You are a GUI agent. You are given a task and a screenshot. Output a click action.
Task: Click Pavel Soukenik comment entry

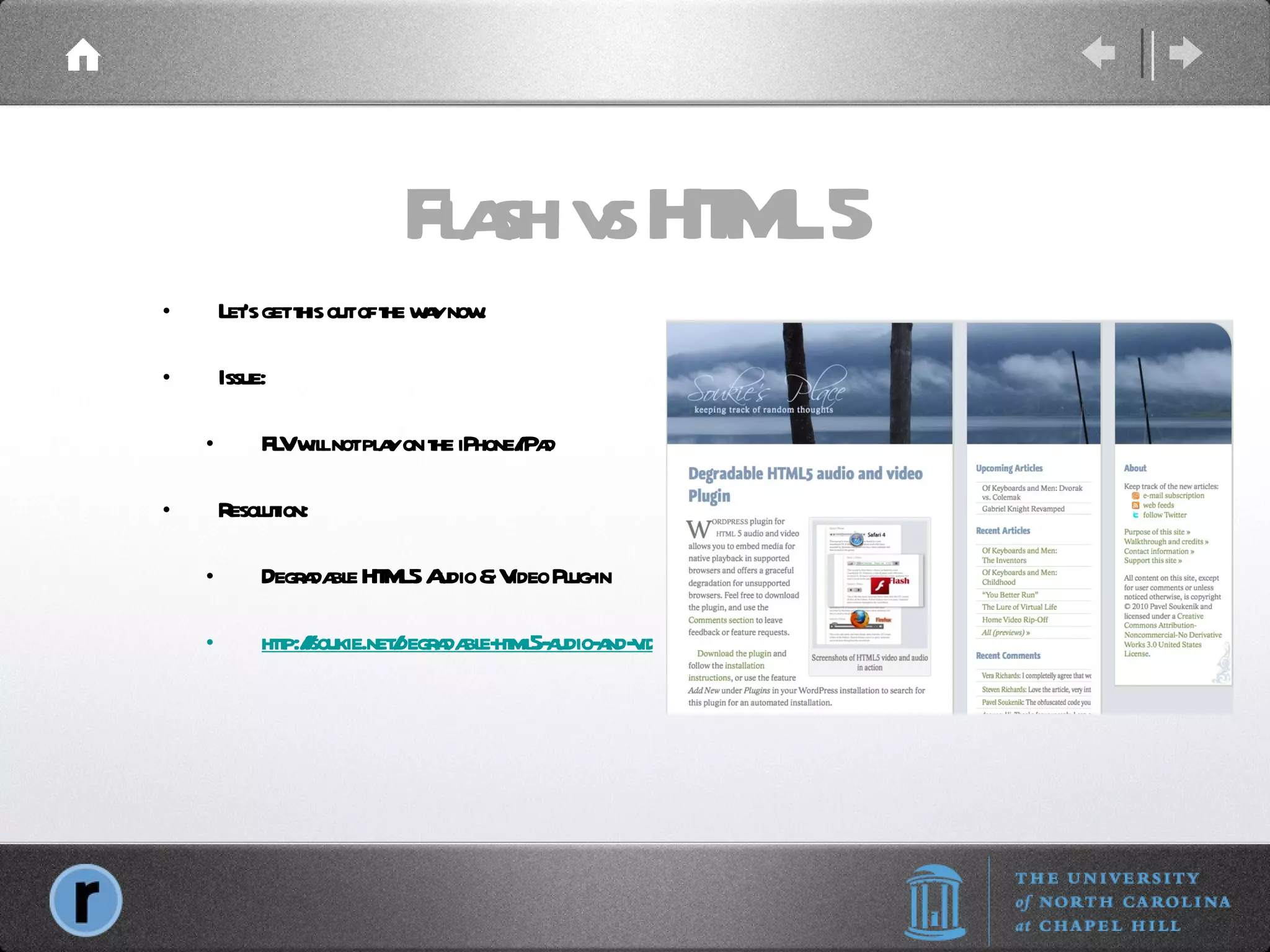[x=1036, y=702]
